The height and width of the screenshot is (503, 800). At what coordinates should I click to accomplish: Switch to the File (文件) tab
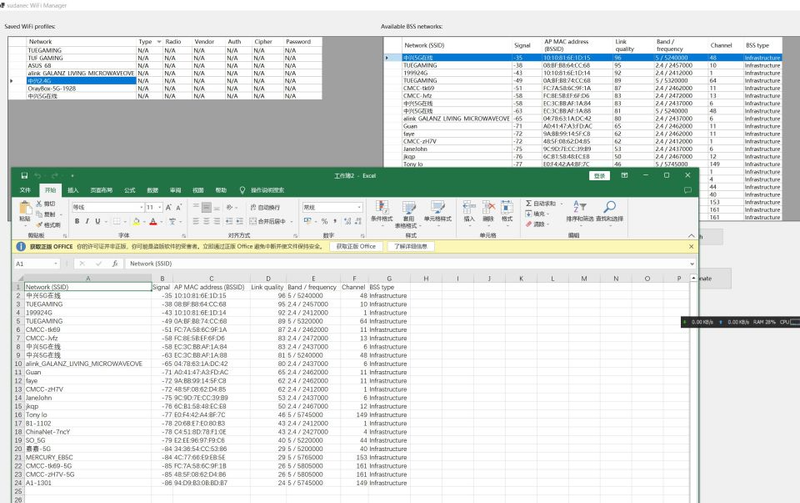(x=26, y=190)
